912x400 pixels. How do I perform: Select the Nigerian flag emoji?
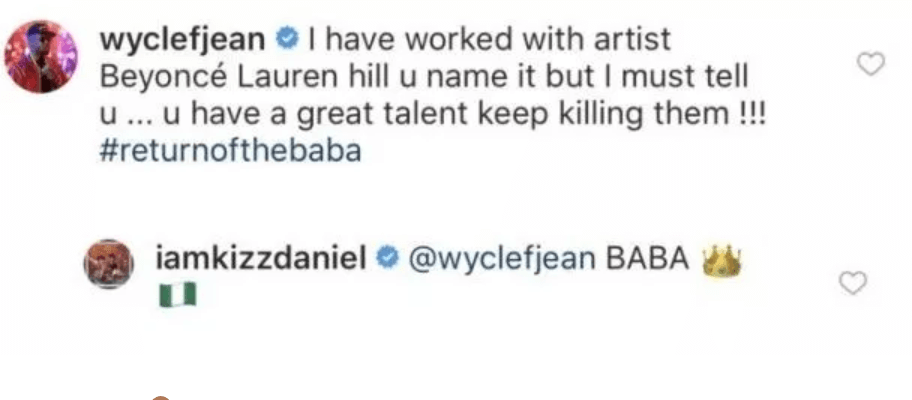(177, 295)
